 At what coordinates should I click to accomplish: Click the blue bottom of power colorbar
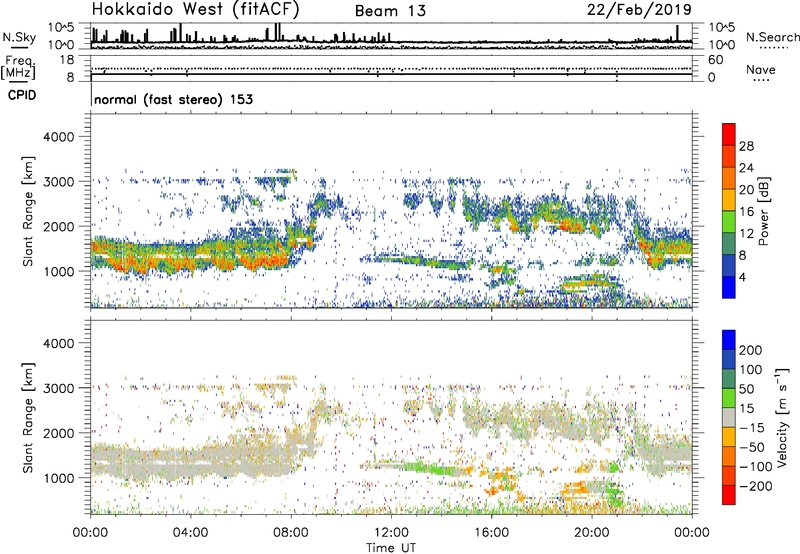tap(729, 287)
